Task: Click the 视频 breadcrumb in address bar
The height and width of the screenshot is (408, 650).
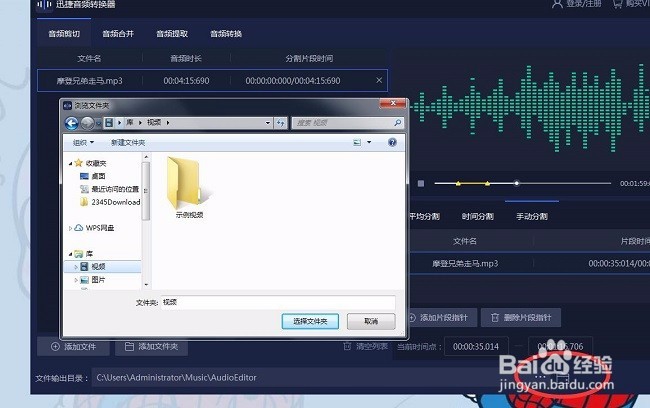Action: pyautogui.click(x=154, y=122)
